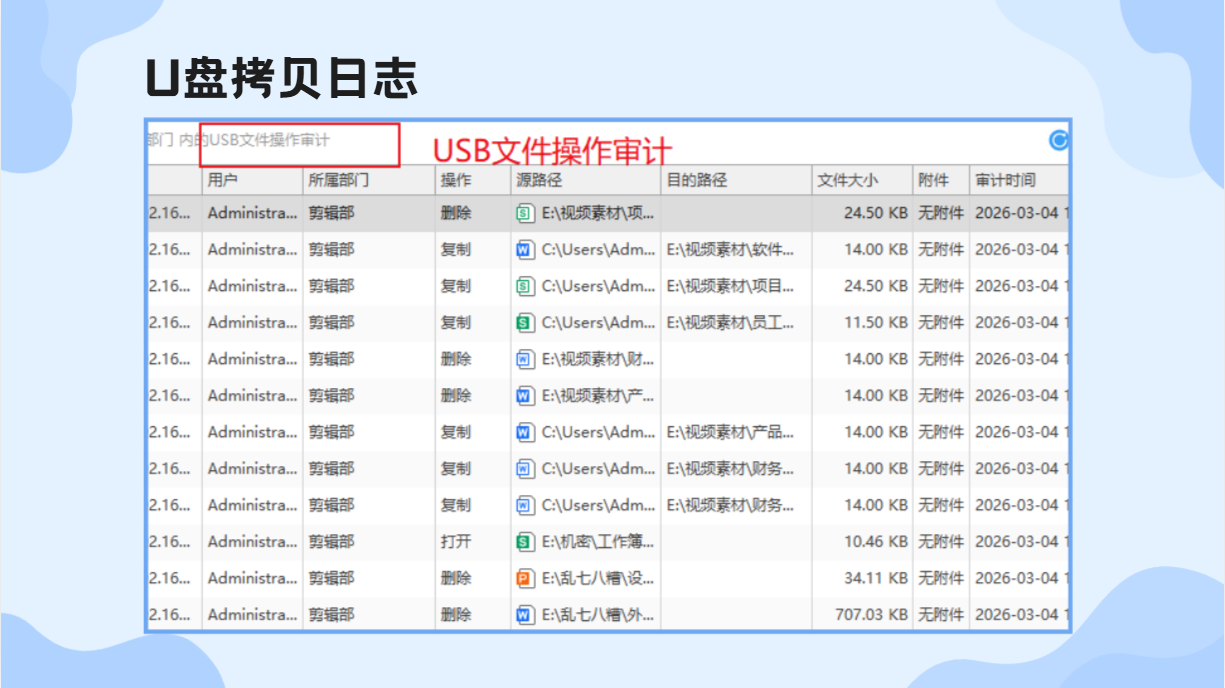
Task: Click the 源路径 column header
Action: (x=586, y=180)
